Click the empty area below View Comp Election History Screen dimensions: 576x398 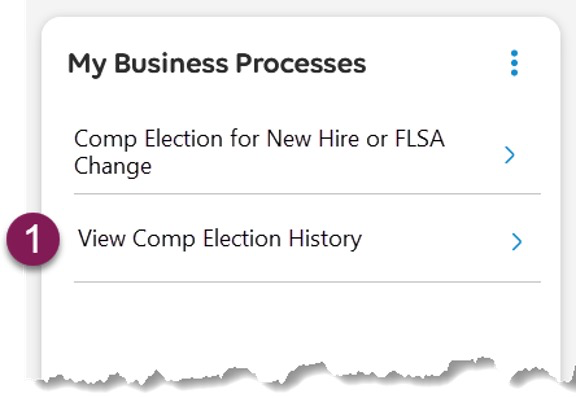pos(307,323)
